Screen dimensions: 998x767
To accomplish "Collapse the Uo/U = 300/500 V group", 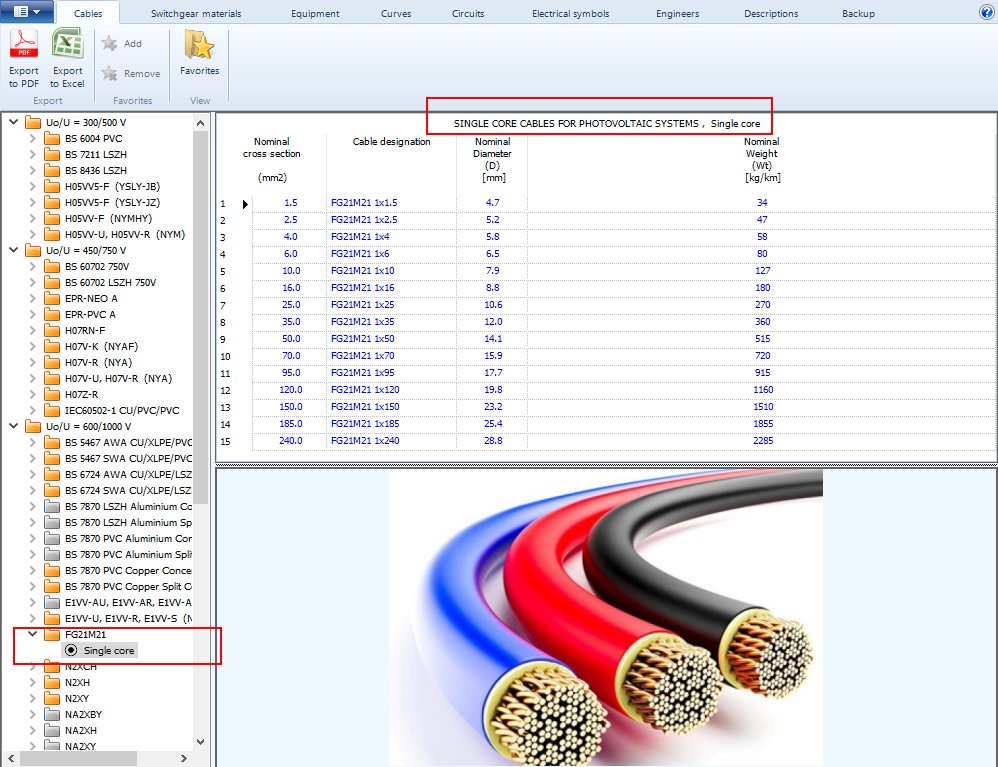I will [13, 122].
